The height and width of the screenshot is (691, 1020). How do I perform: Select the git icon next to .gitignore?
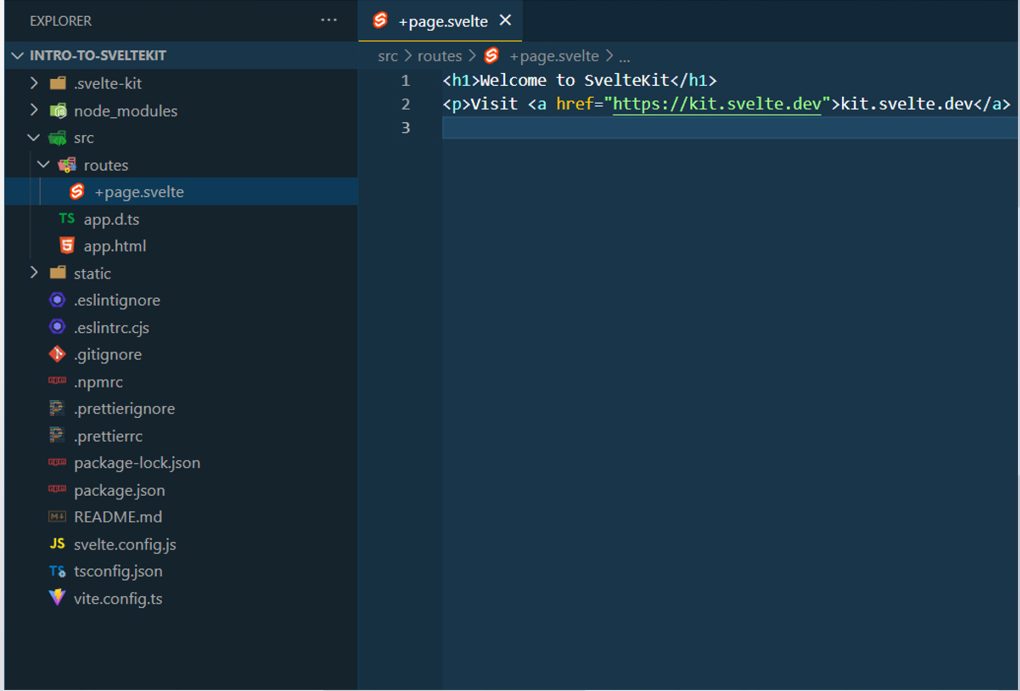[58, 354]
